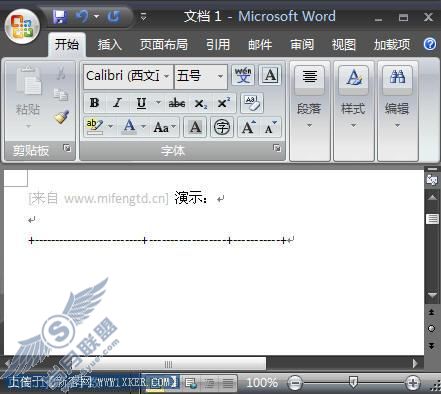Switch to the 插入 tab
Screen dimensions: 441x394
pyautogui.click(x=109, y=44)
